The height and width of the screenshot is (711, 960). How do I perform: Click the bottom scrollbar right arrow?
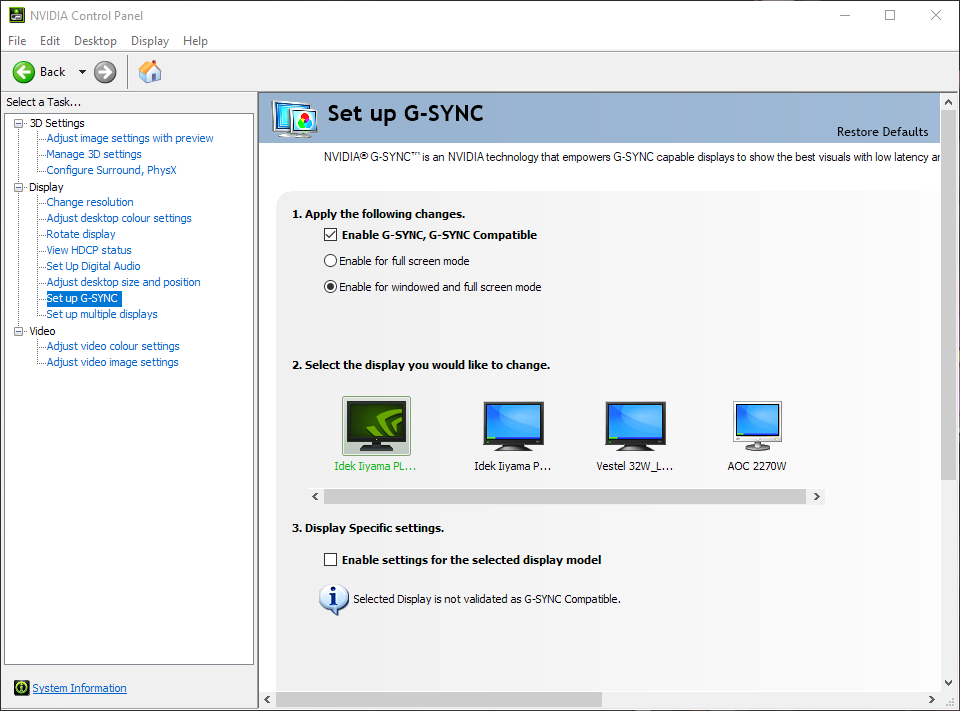pos(931,699)
